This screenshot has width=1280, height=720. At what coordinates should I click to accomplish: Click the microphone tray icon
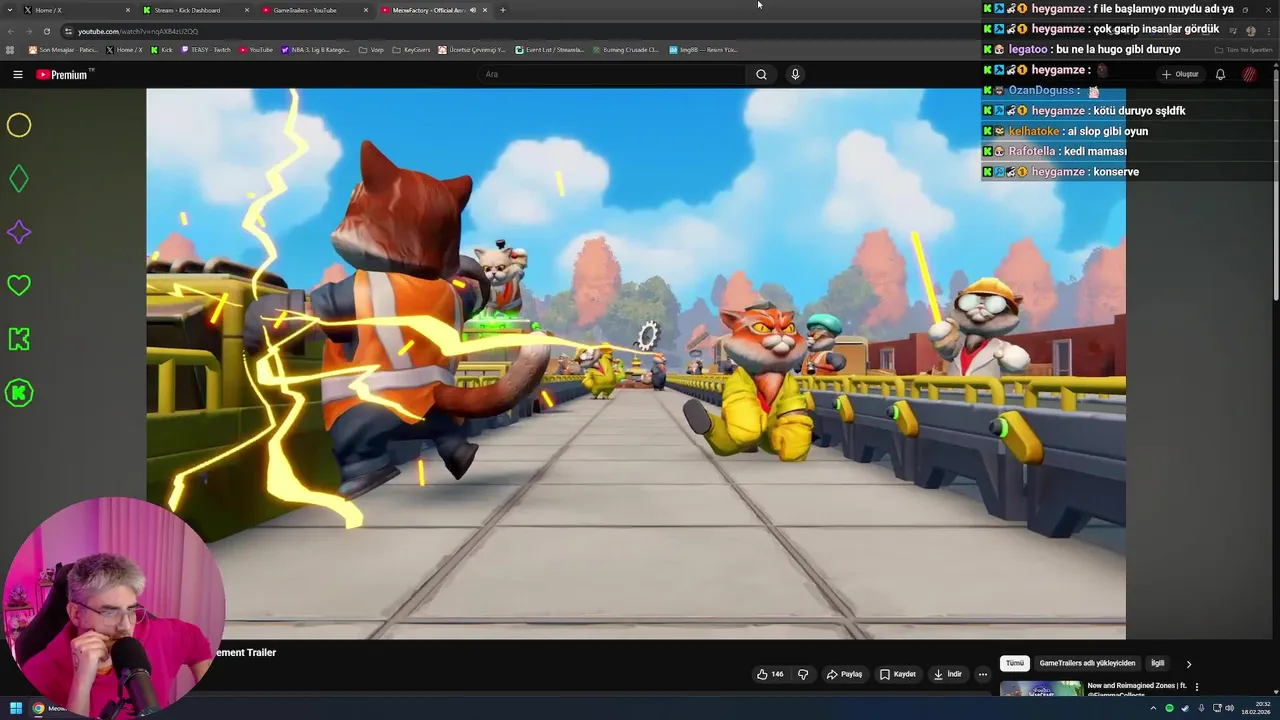click(1201, 708)
